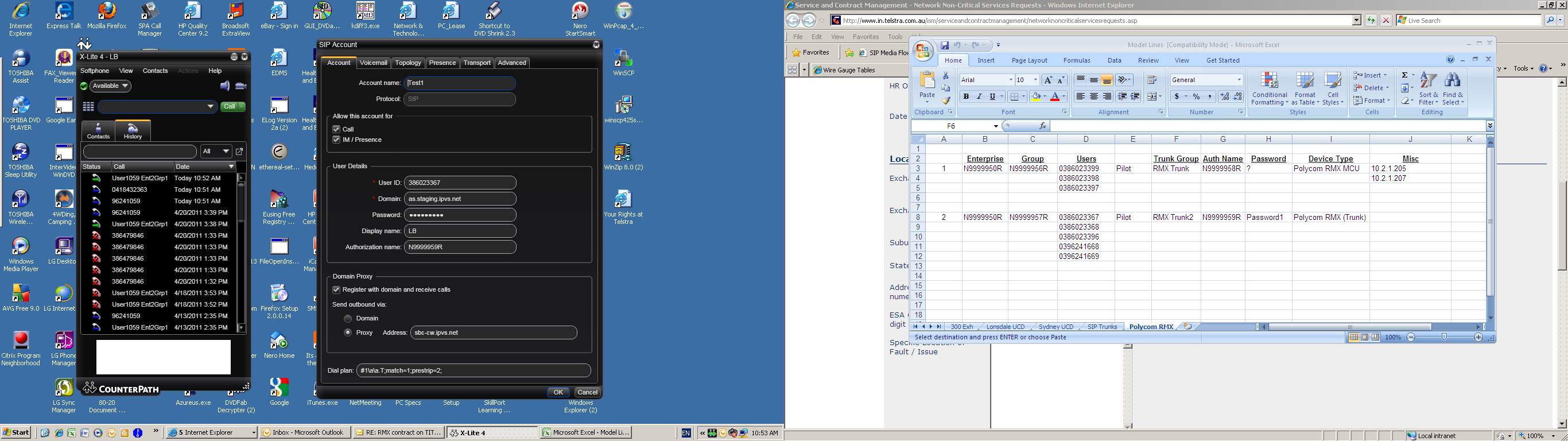The width and height of the screenshot is (1568, 441).
Task: Open Excel Page Layout ribbon tab
Action: coord(1029,60)
